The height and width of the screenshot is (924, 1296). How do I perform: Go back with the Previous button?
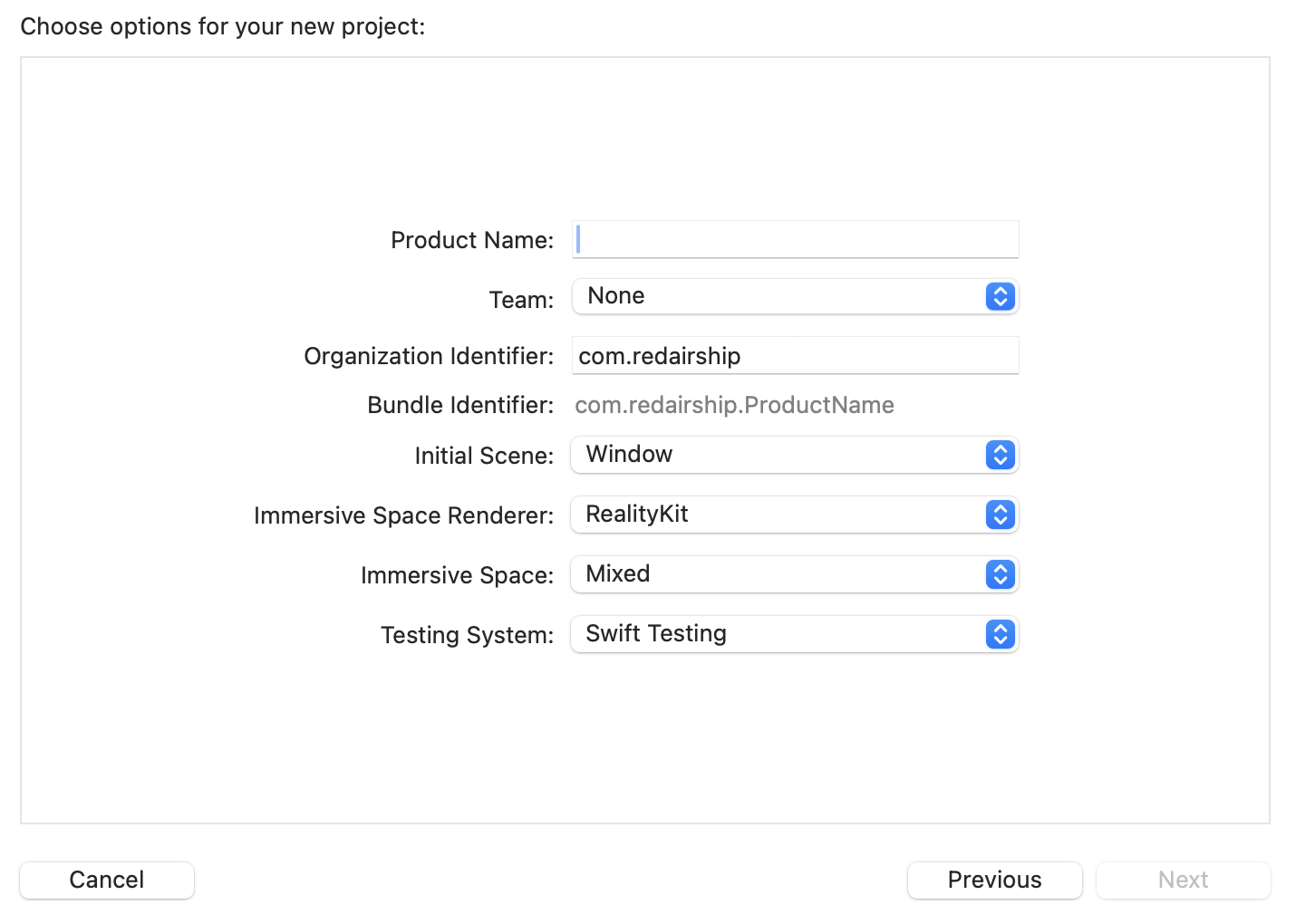(994, 880)
